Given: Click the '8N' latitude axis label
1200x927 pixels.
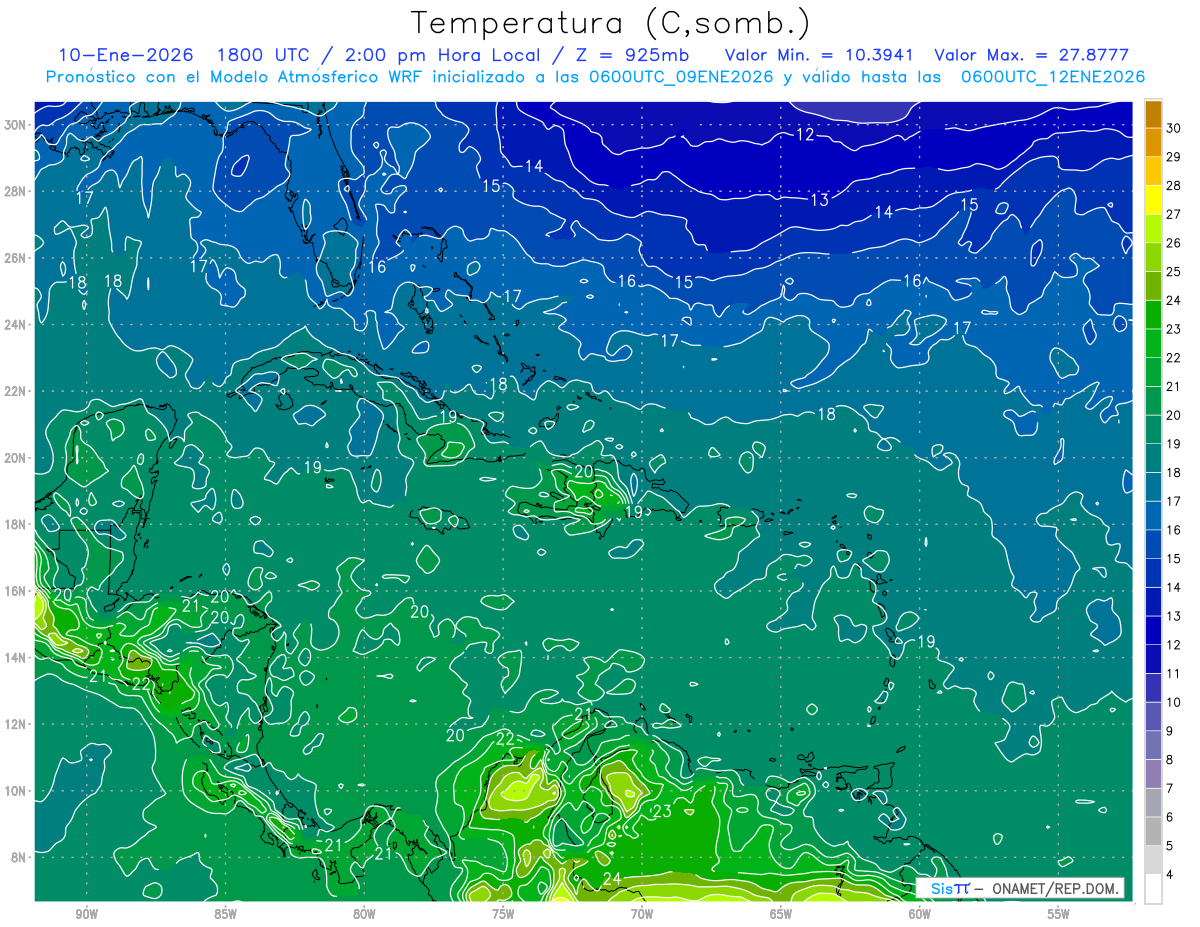Looking at the screenshot, I should pyautogui.click(x=20, y=857).
